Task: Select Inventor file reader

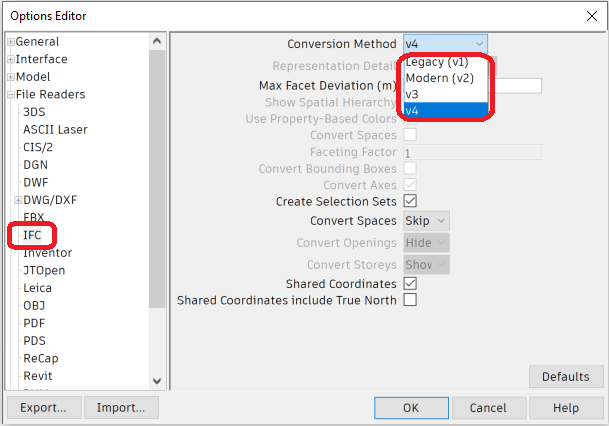Action: tap(47, 253)
